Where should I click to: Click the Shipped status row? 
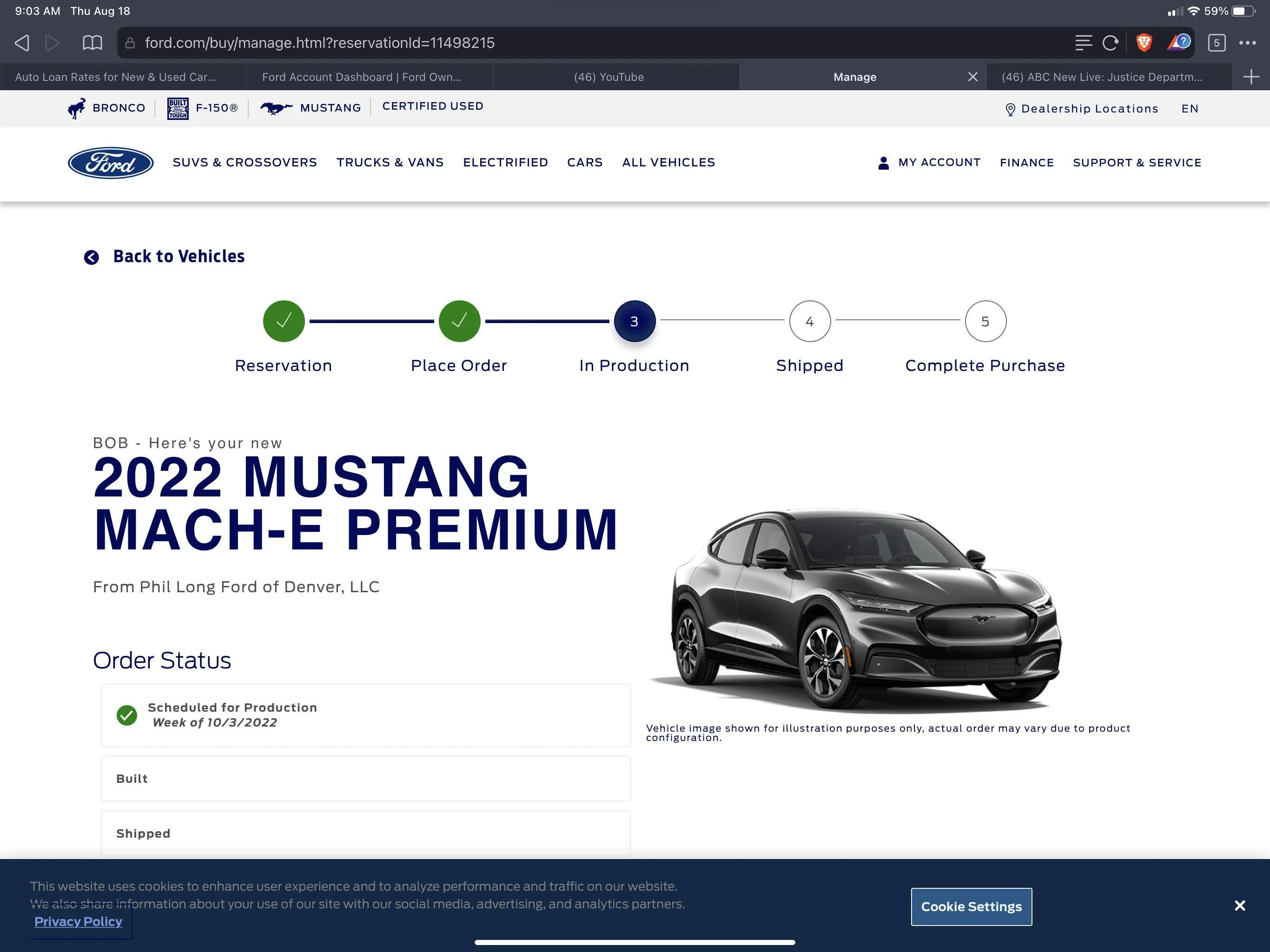[366, 834]
